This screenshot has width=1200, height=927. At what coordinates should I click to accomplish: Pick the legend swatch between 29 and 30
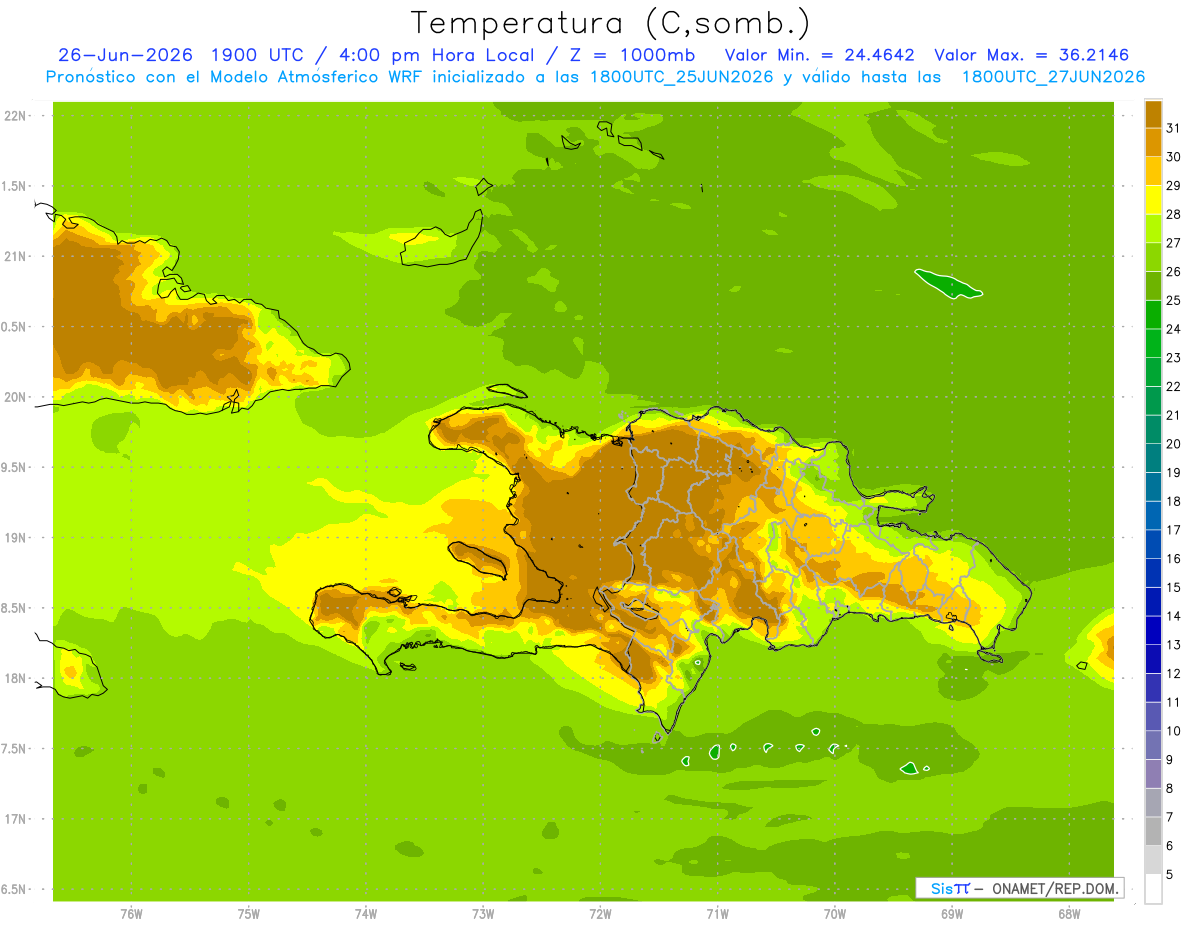[1153, 171]
